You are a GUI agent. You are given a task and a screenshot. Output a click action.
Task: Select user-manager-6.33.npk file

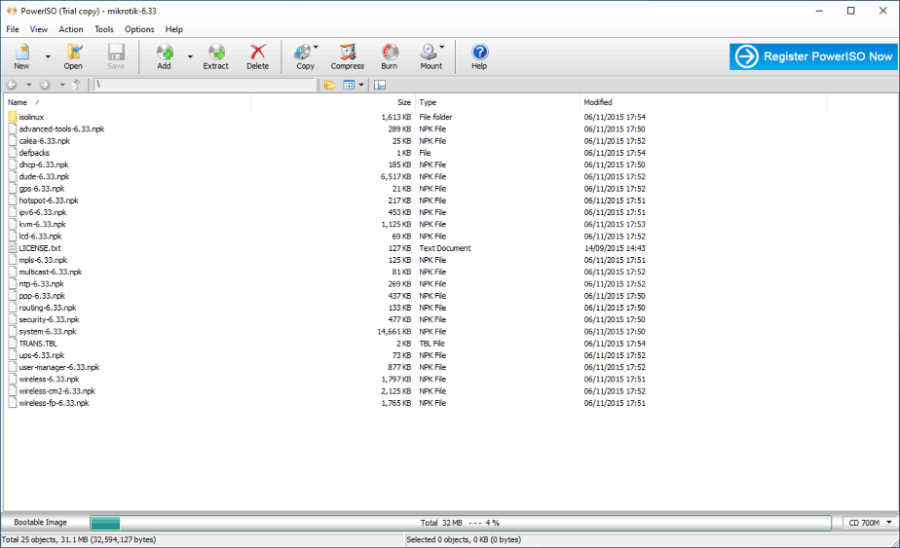pos(59,367)
